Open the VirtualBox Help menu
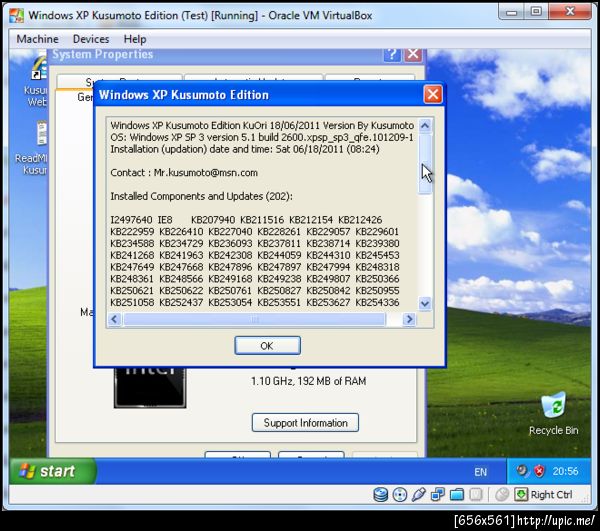The width and height of the screenshot is (600, 531). tap(135, 39)
